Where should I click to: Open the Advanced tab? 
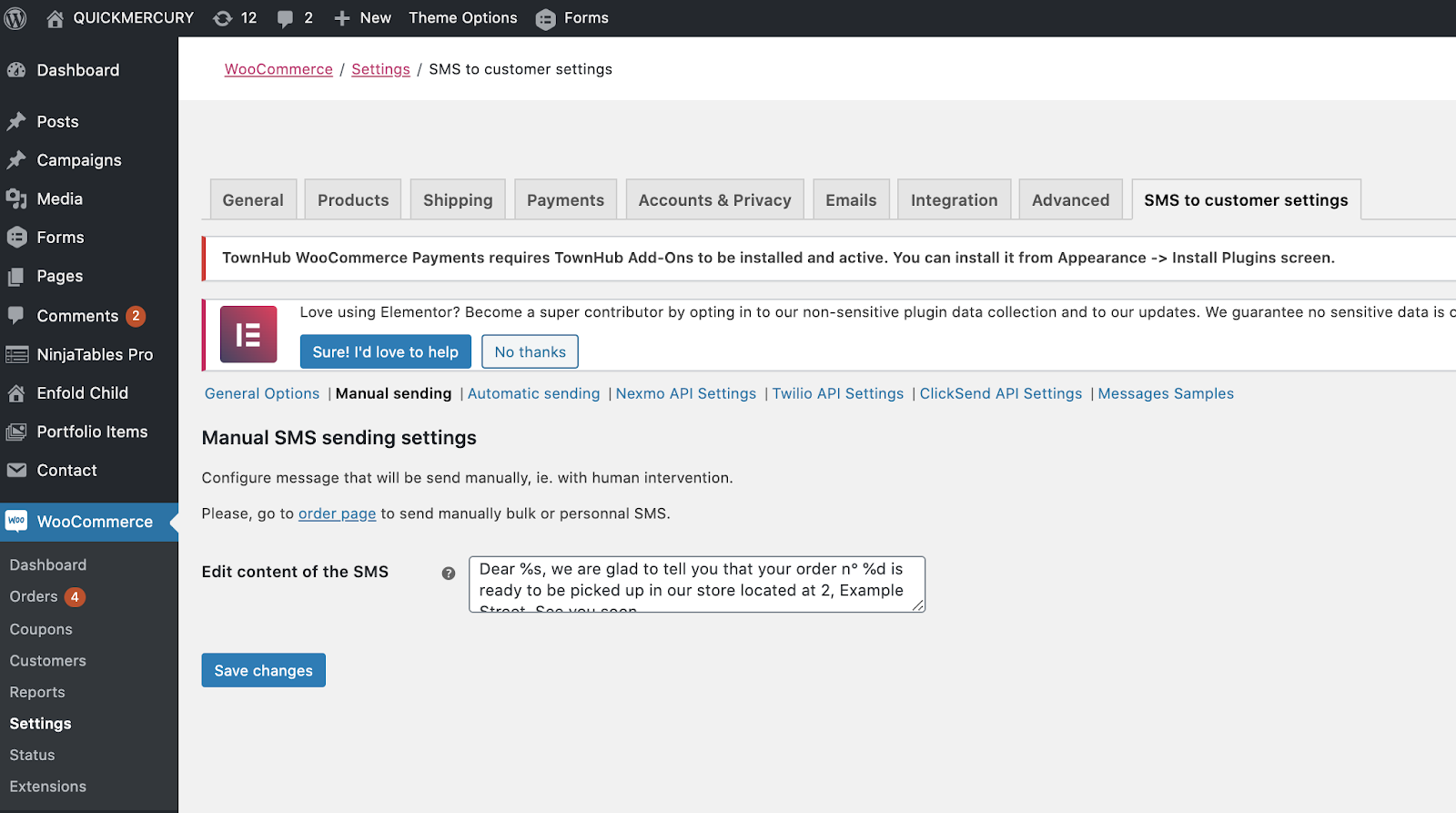pyautogui.click(x=1070, y=200)
